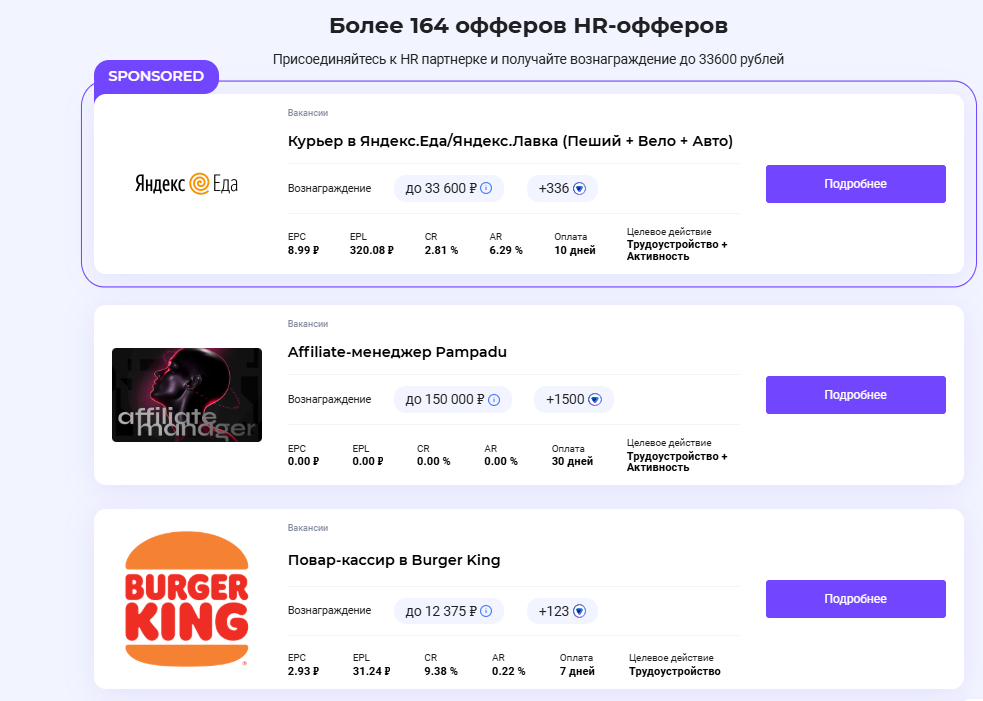983x701 pixels.
Task: Click the до 150 000 ₽ reward pill
Action: point(453,399)
